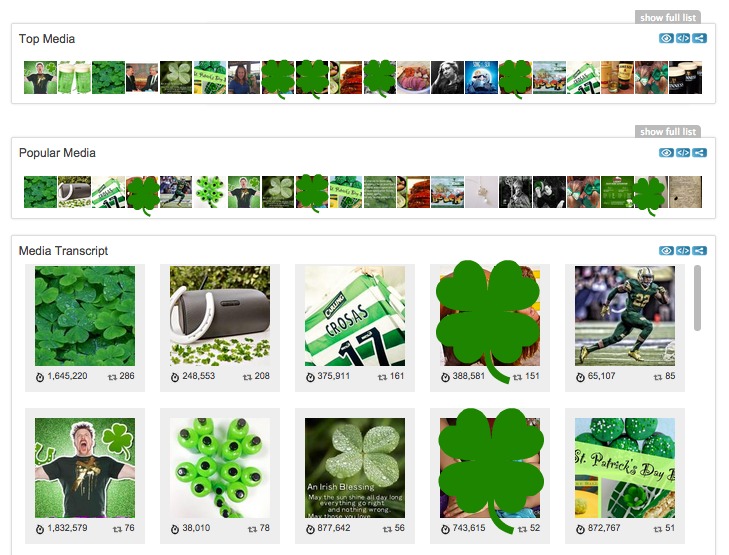Click share icon in Media Transcript panel

699,251
